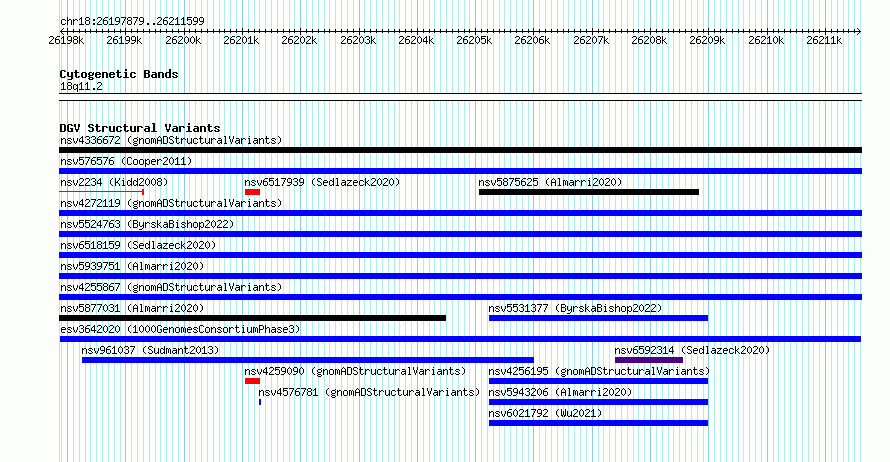This screenshot has width=890, height=462.
Task: Open nsv2234 (Kidd2008) label
Action: point(114,182)
